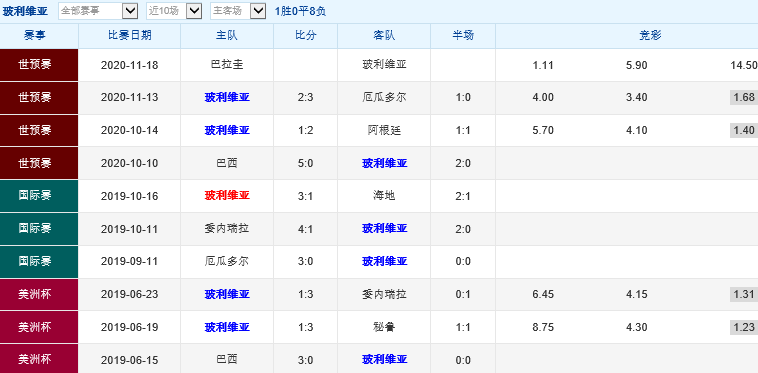Select the 比分 column header
Image resolution: width=758 pixels, height=373 pixels.
tap(306, 35)
